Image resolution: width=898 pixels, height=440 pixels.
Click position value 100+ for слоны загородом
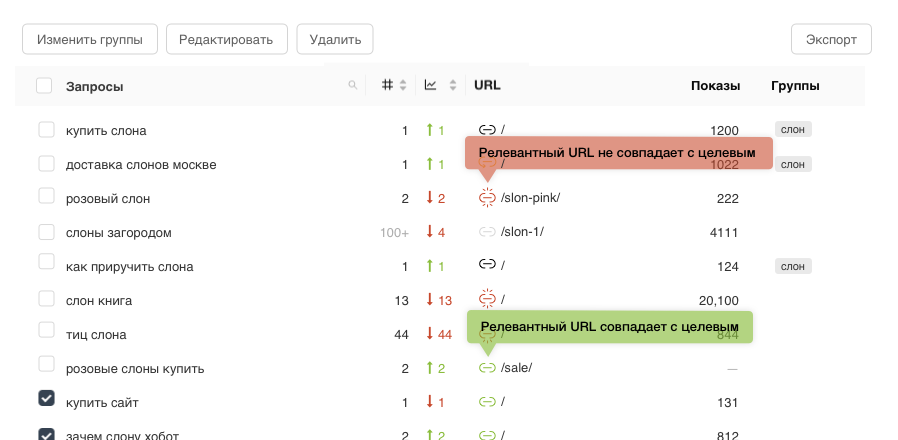(x=394, y=233)
